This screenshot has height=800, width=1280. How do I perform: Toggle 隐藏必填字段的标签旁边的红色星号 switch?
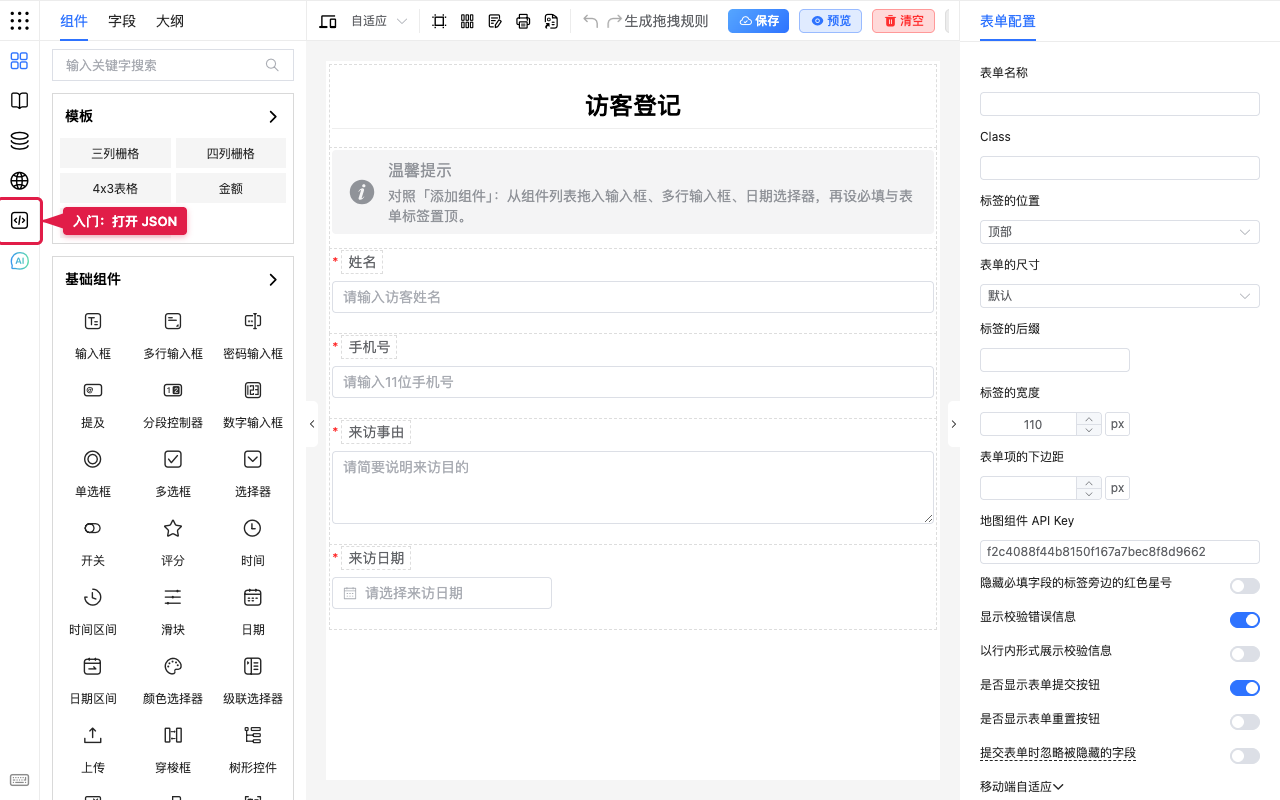[1245, 586]
